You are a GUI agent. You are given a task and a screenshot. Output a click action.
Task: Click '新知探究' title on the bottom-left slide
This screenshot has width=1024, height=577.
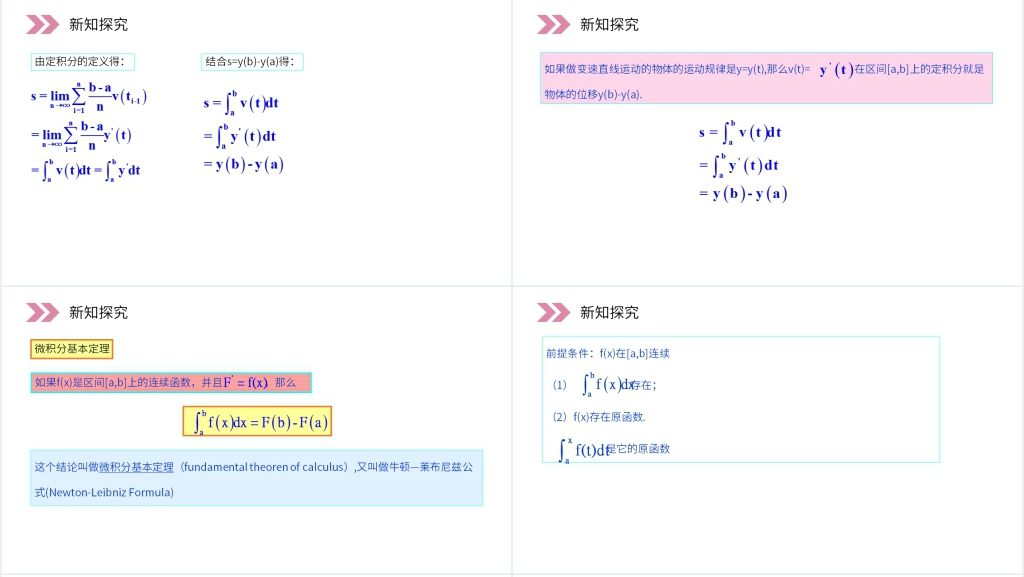[x=98, y=312]
